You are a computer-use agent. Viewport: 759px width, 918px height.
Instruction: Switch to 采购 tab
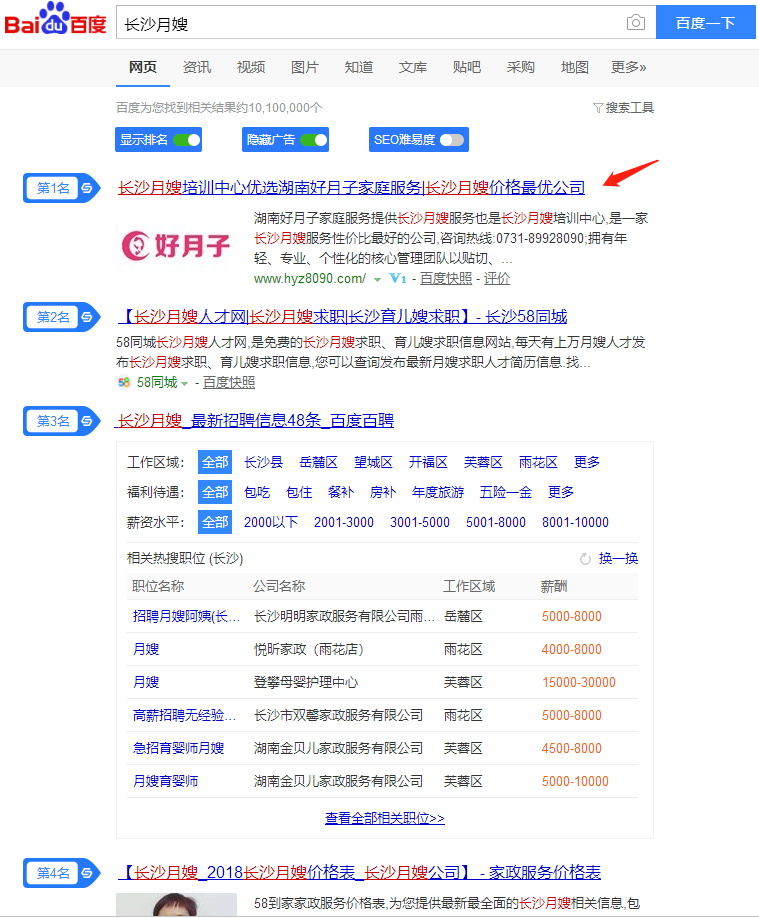pyautogui.click(x=521, y=67)
